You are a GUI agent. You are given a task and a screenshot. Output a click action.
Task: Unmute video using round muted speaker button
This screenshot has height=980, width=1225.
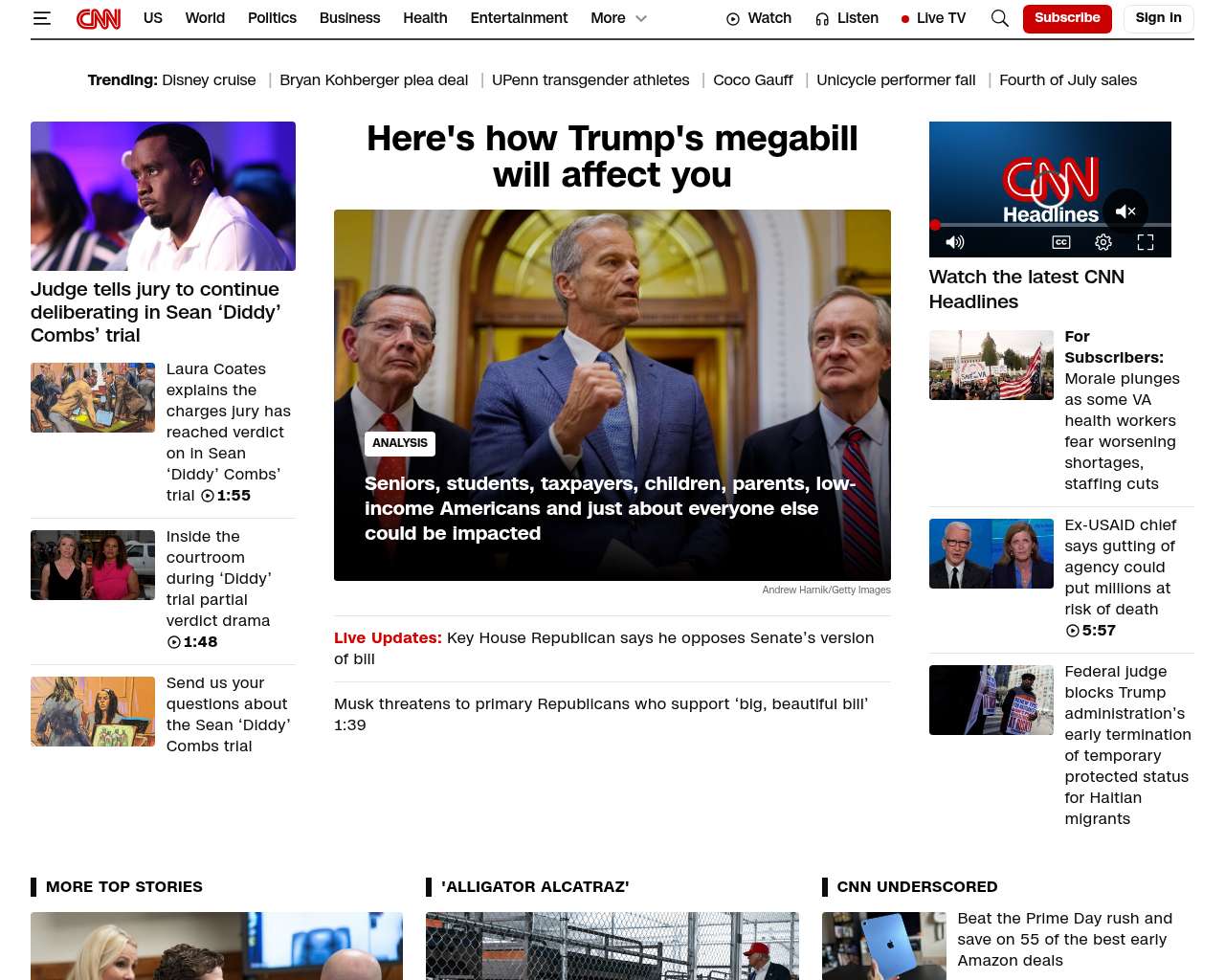point(1125,212)
